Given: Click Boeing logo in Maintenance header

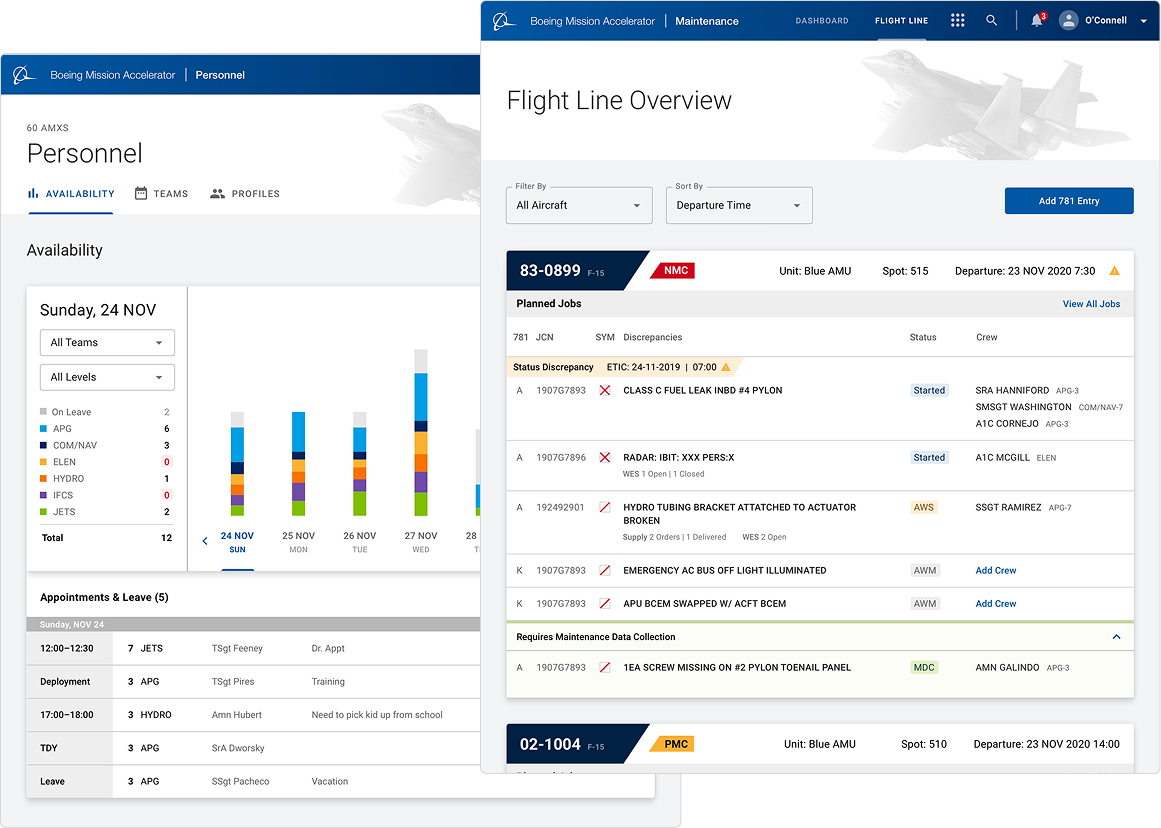Looking at the screenshot, I should [503, 21].
